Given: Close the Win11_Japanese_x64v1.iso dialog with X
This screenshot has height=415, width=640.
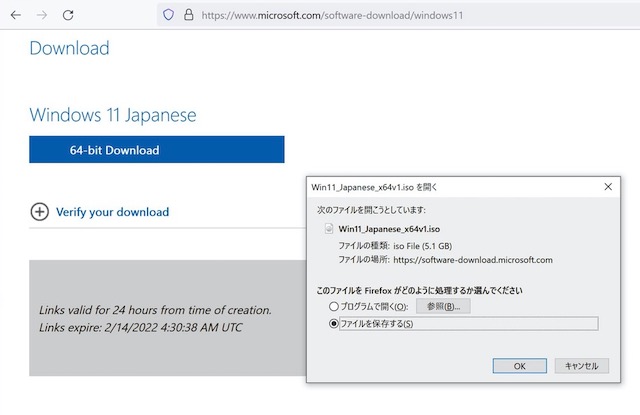Looking at the screenshot, I should click(x=608, y=186).
